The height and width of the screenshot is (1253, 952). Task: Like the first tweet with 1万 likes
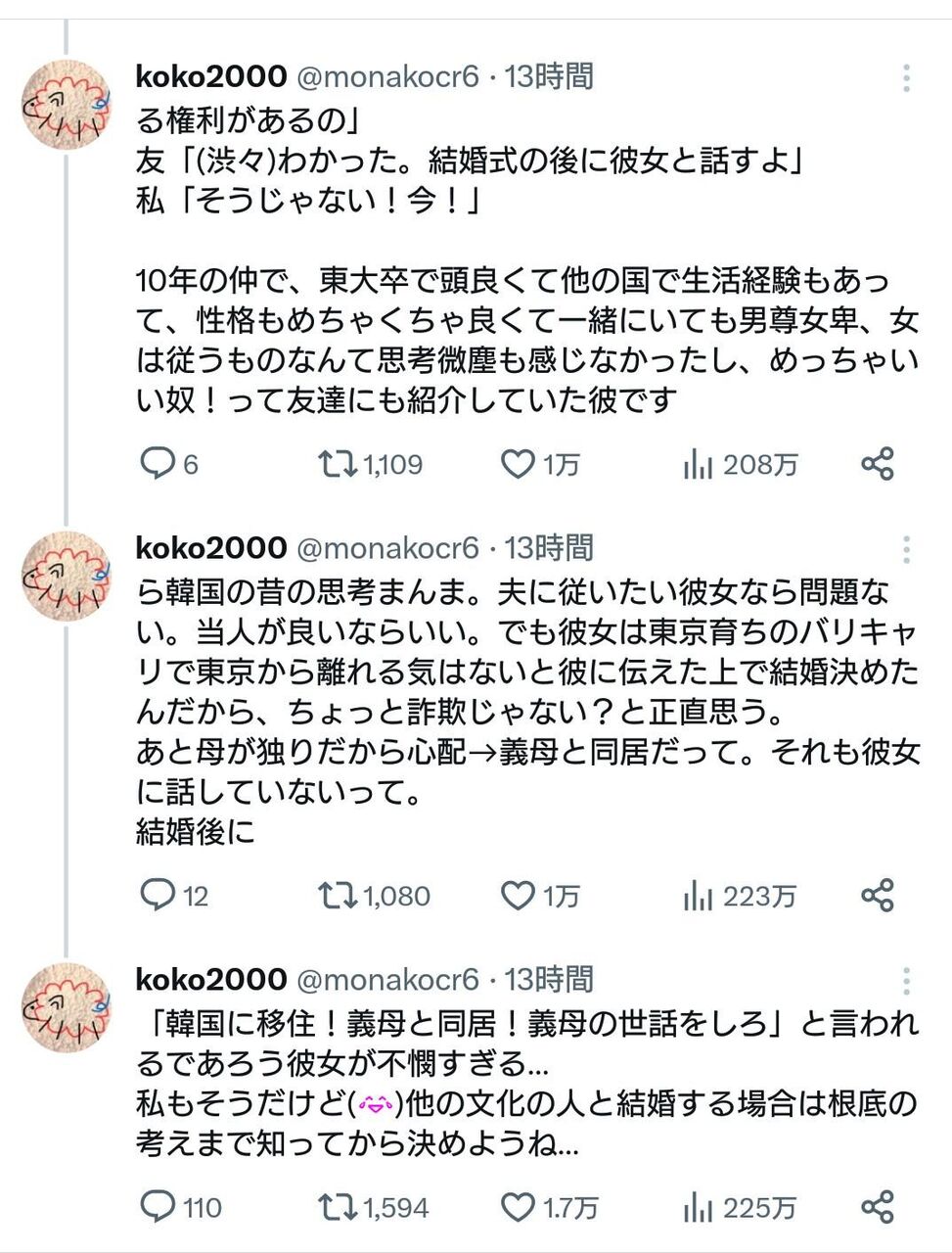518,463
